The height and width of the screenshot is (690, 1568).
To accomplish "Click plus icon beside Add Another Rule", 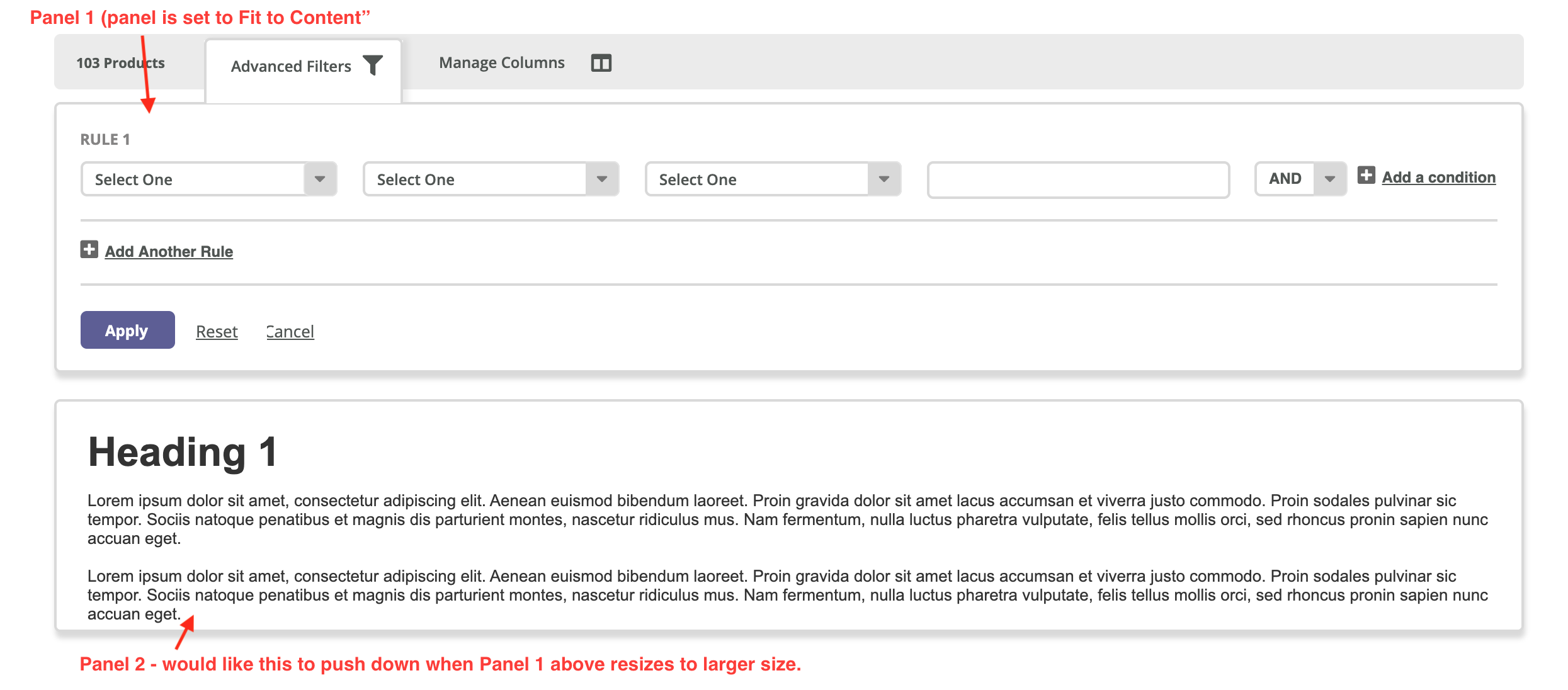I will [89, 250].
